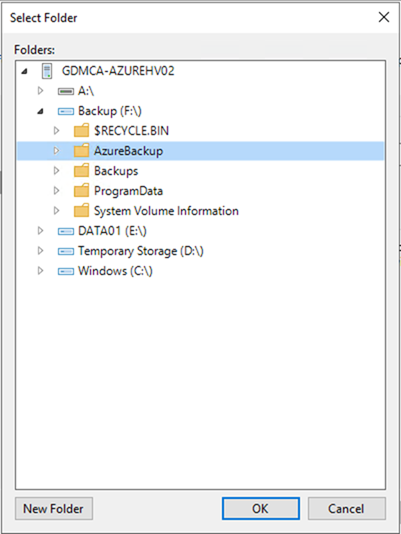Click the AzureBackup folder icon
Screen dimensions: 401x534
click(x=81, y=151)
